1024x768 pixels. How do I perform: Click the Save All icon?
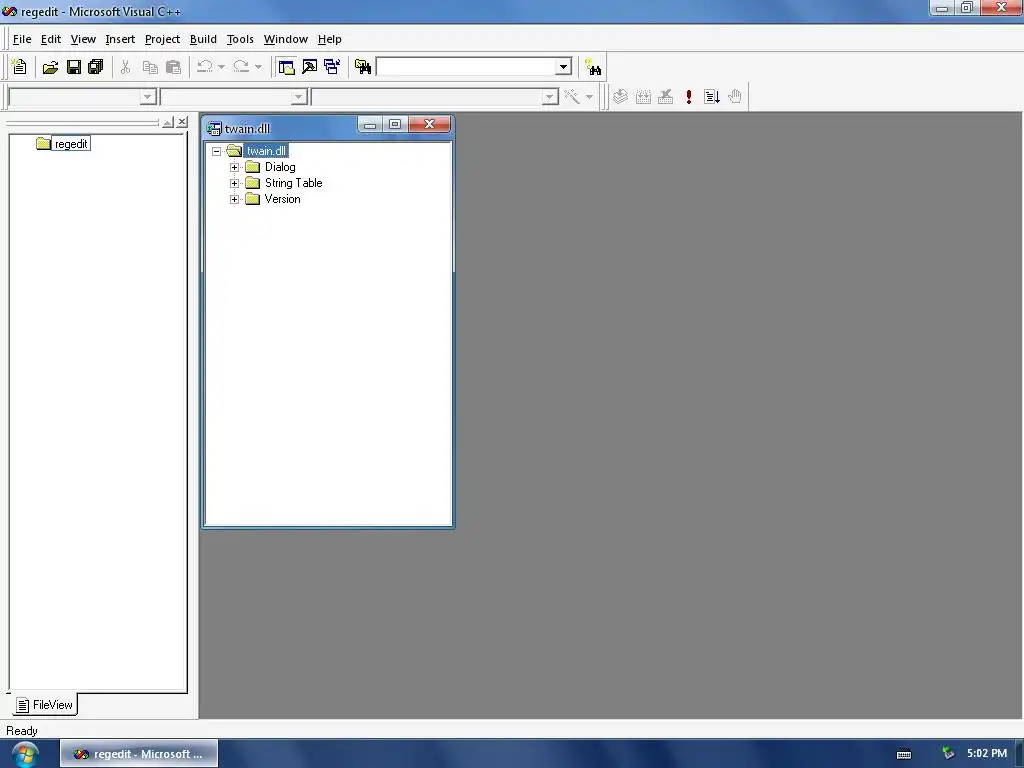pos(96,67)
